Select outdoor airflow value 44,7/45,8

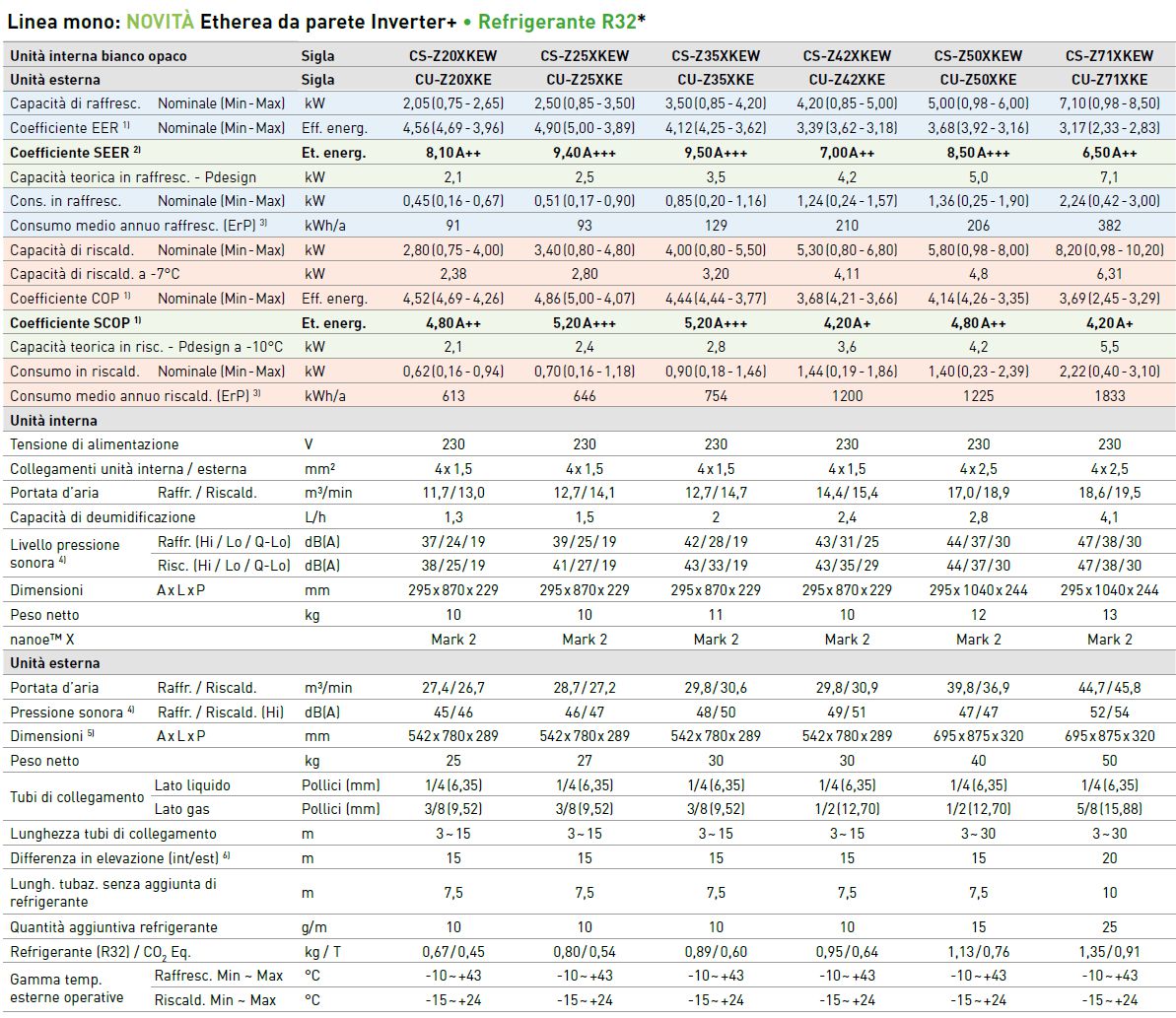coord(1109,688)
